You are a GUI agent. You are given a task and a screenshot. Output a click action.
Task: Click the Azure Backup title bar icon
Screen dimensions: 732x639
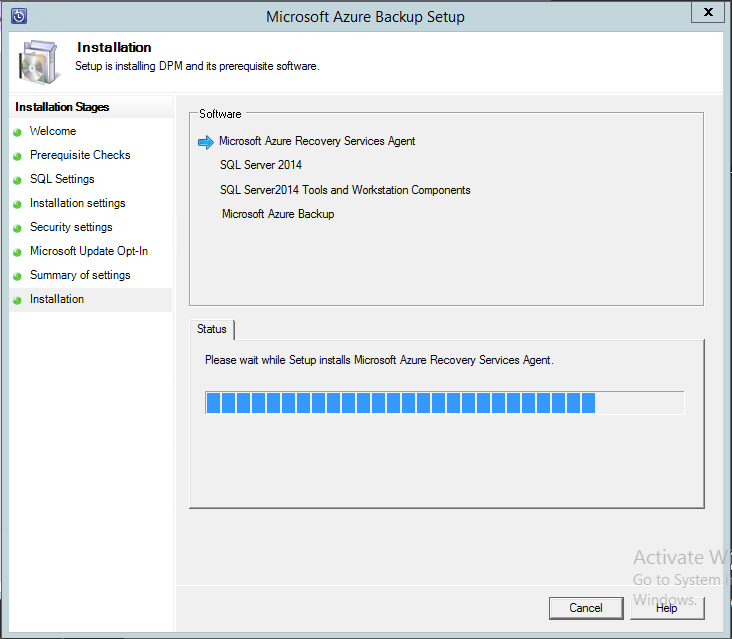coord(18,16)
